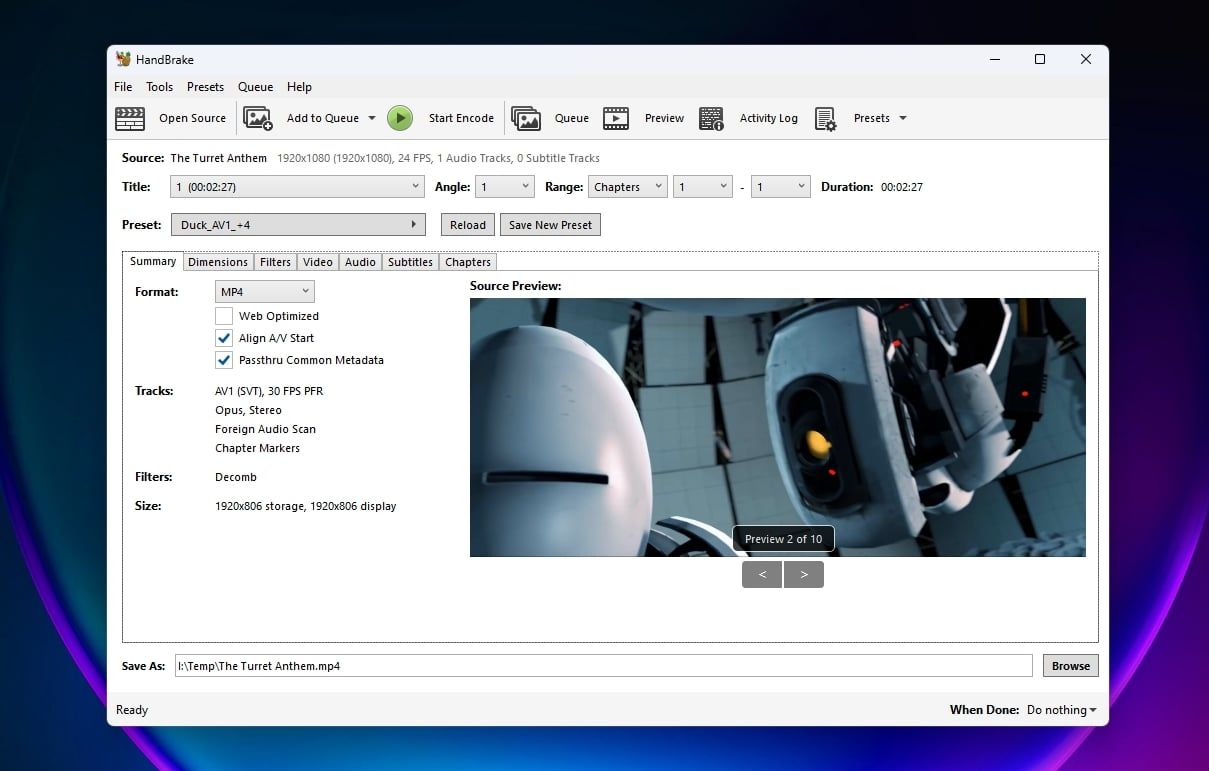Click the Opus, Stereo track text
The width and height of the screenshot is (1209, 771).
click(x=248, y=410)
